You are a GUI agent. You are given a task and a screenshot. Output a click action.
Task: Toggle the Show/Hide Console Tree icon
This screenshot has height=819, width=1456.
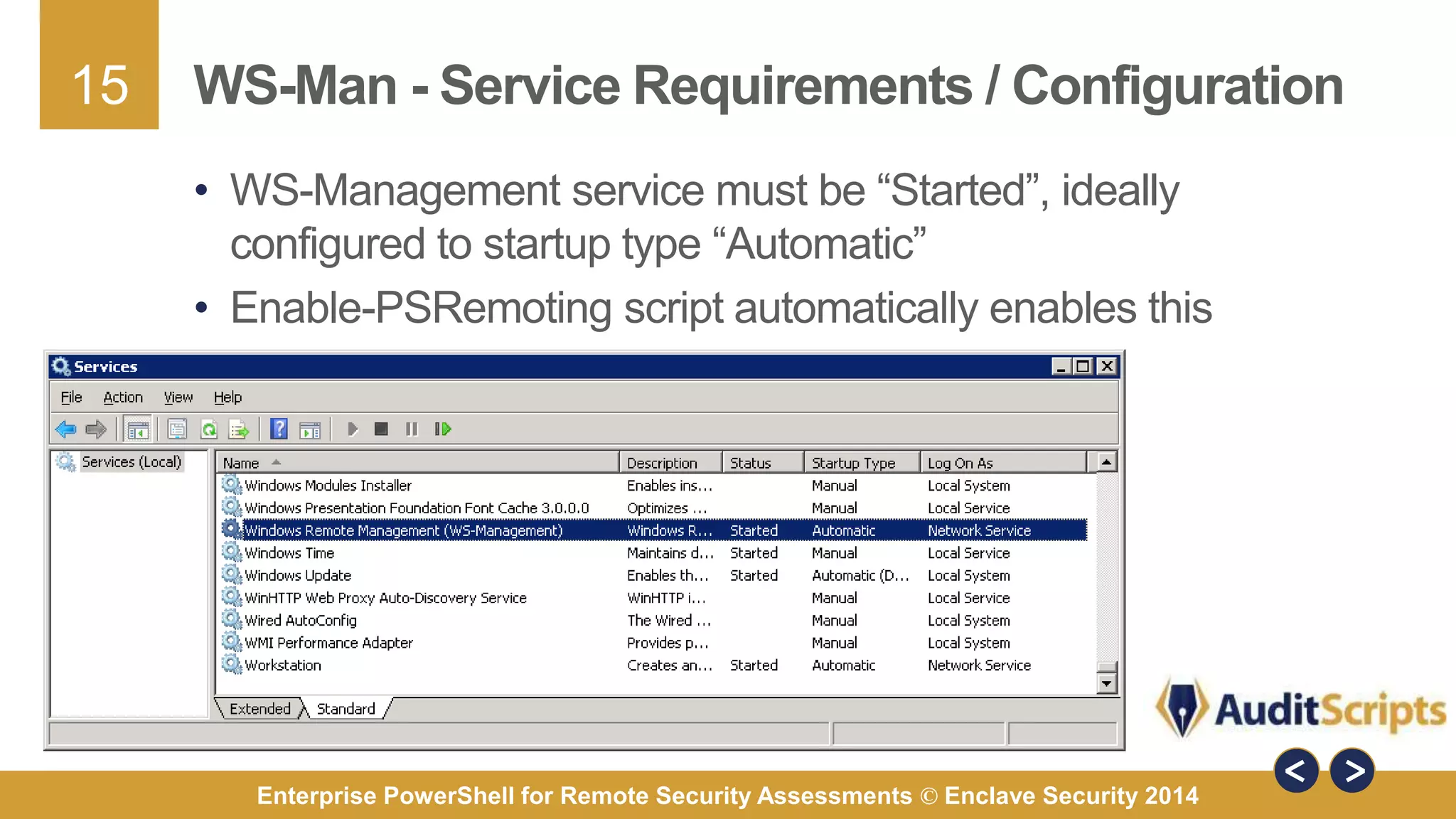(x=138, y=429)
